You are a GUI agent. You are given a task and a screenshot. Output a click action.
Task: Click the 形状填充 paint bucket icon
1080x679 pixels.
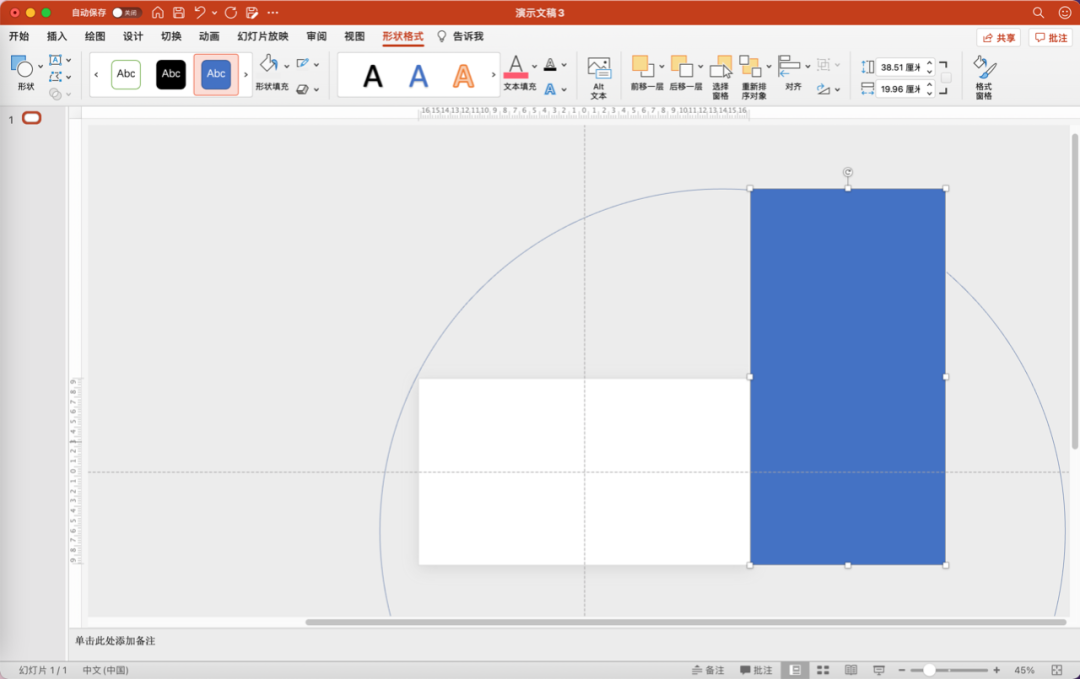pos(269,64)
